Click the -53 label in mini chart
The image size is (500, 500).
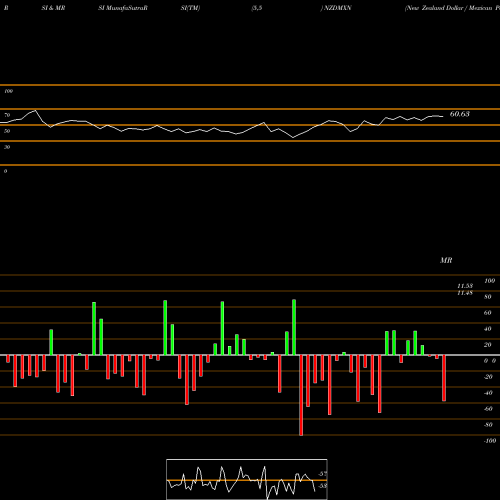coord(322,486)
